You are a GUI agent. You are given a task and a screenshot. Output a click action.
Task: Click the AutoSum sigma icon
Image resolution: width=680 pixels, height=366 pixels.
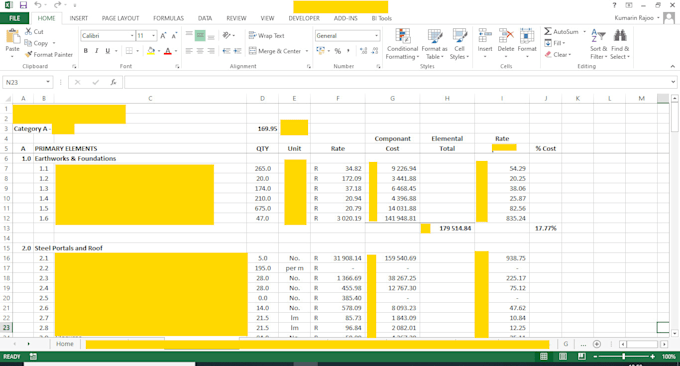(548, 31)
